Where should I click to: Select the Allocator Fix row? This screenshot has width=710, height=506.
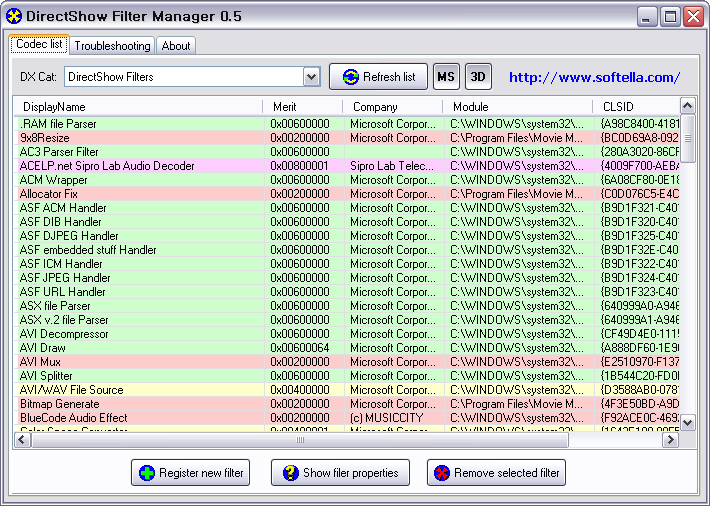(347, 194)
